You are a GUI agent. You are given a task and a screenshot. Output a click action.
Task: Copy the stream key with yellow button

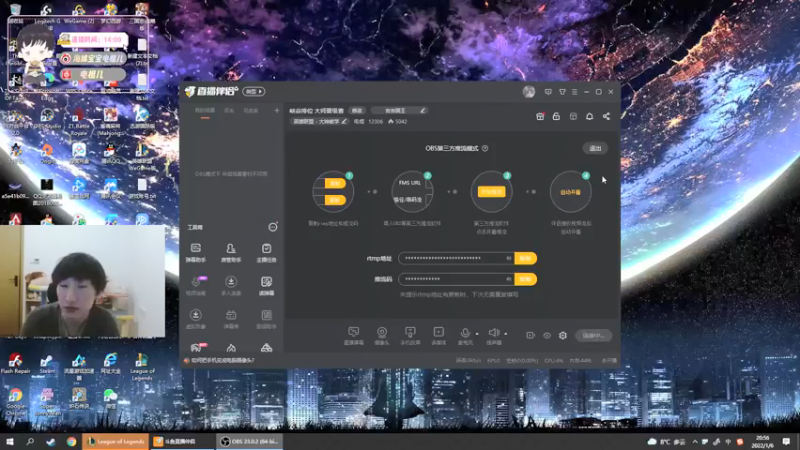pyautogui.click(x=526, y=279)
